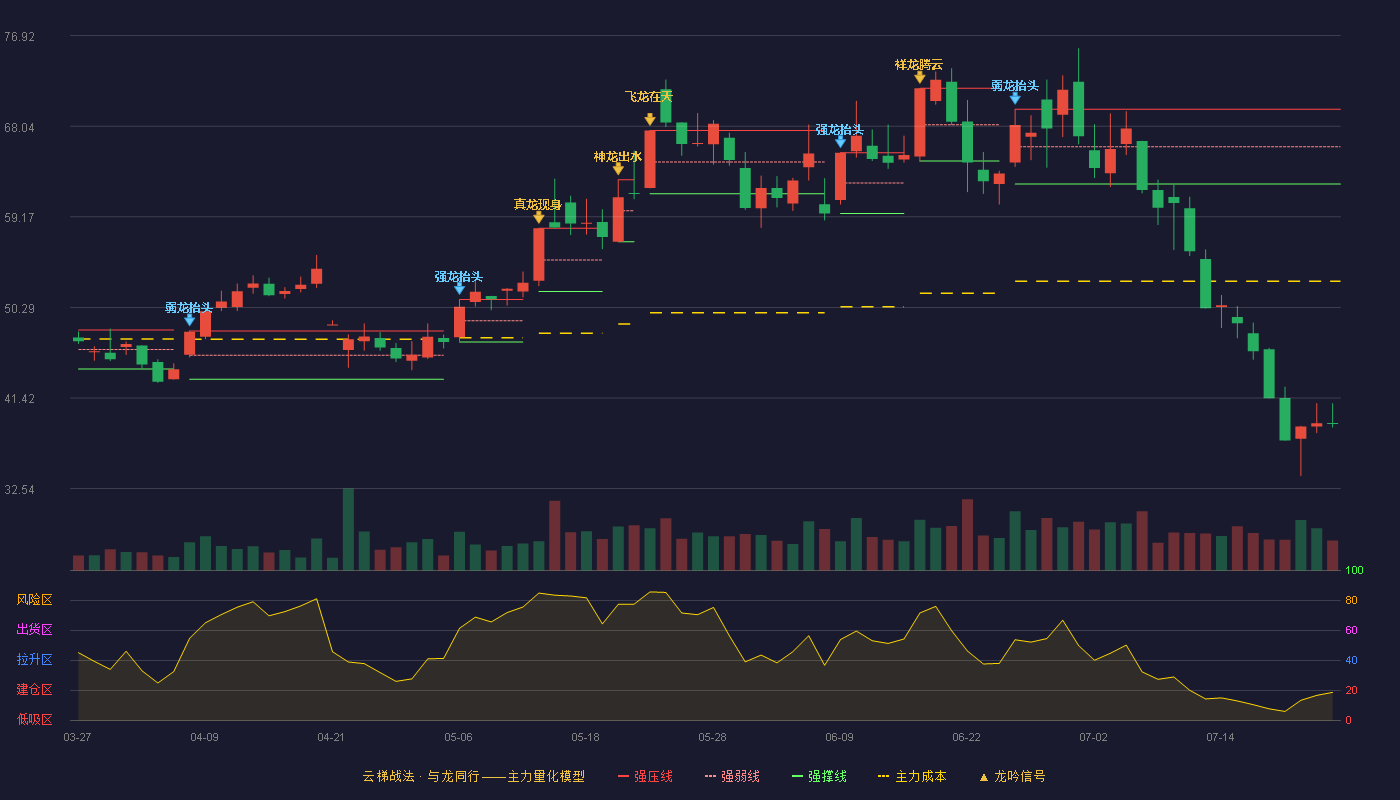Click the yellow arrow under 真龙现身
Image resolution: width=1400 pixels, height=800 pixels.
tap(539, 217)
